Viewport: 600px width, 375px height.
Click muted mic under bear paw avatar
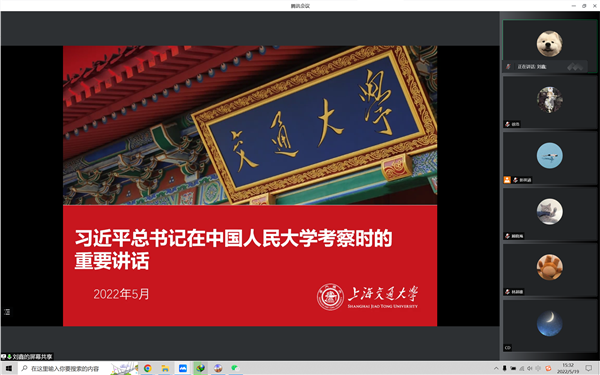tap(508, 292)
